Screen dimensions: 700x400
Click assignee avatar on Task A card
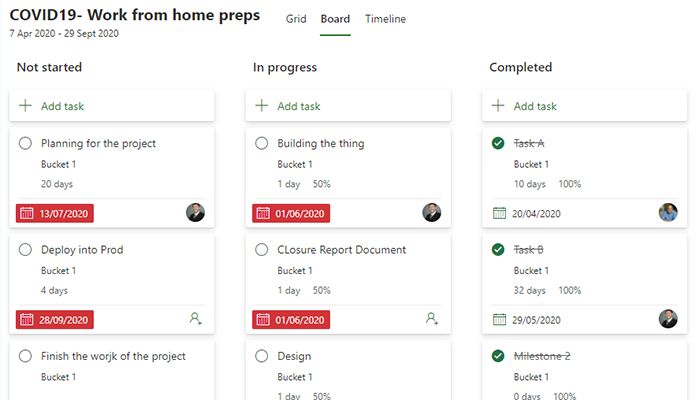668,212
